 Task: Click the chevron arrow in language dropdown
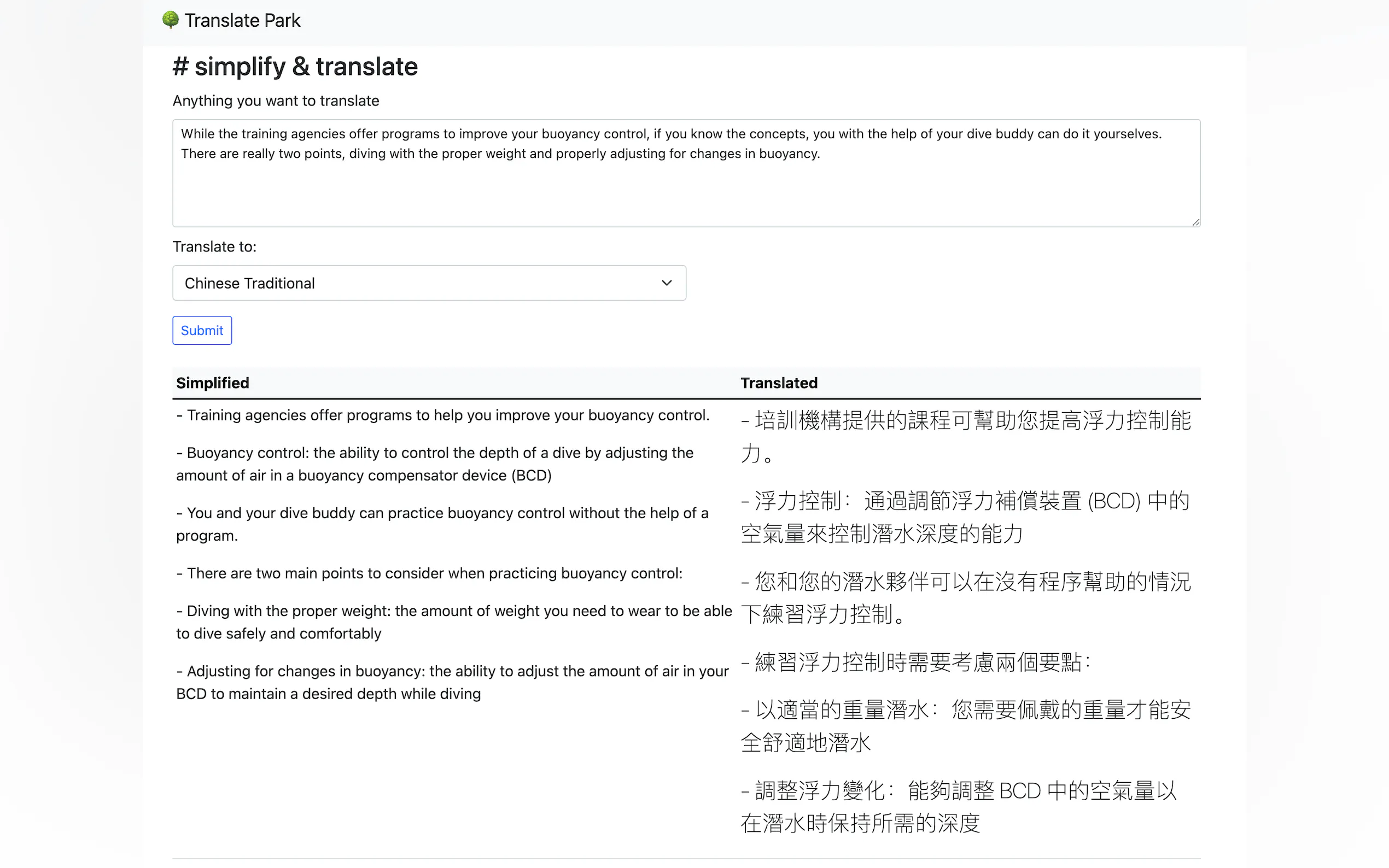(x=666, y=283)
